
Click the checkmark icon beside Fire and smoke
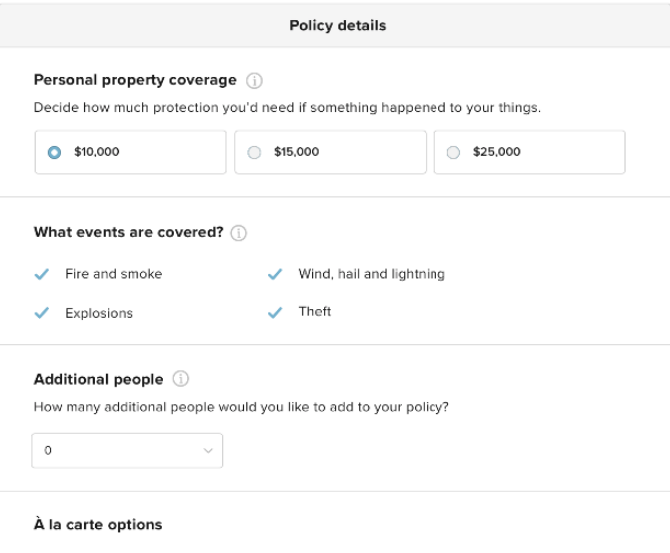[41, 274]
